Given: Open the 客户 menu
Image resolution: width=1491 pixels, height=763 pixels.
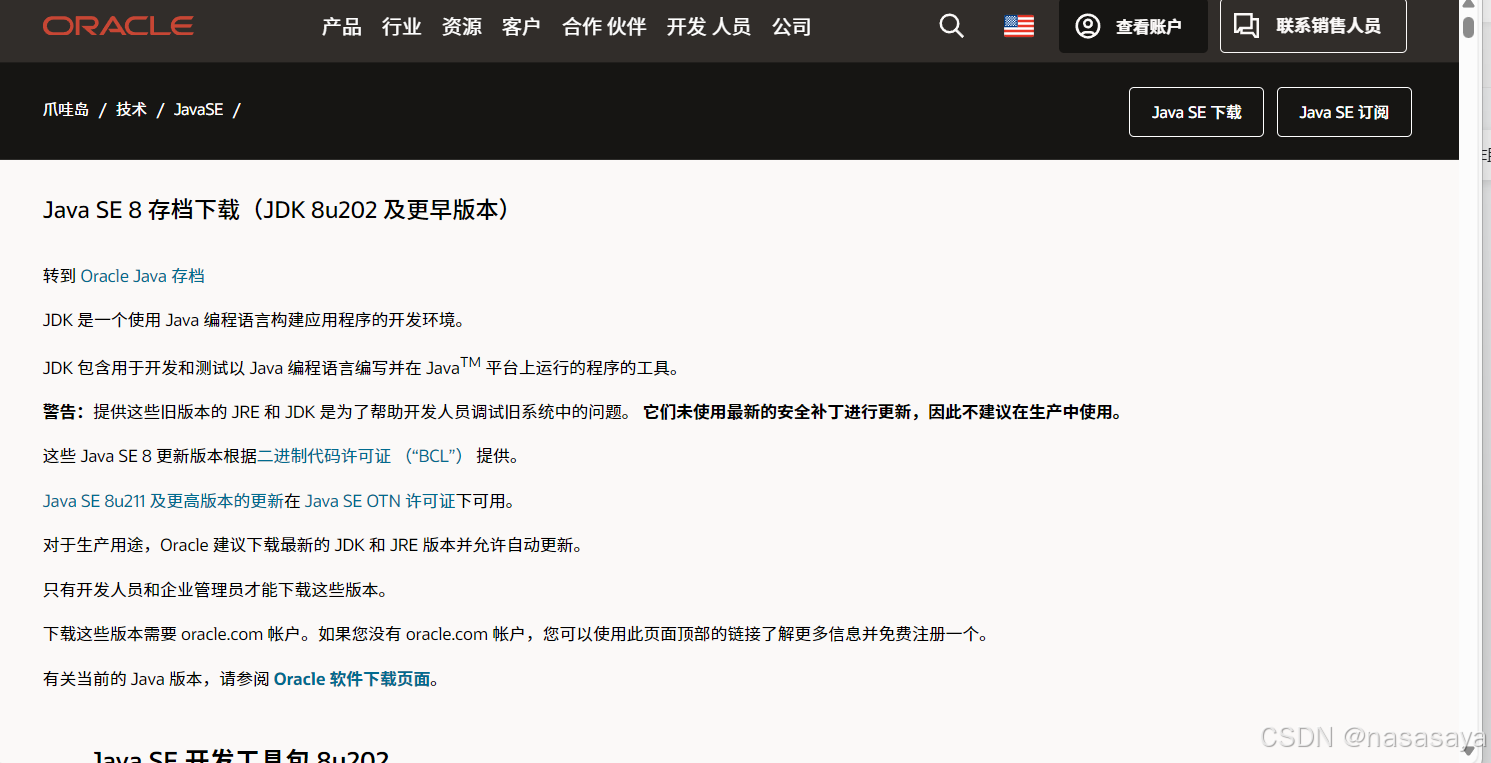Looking at the screenshot, I should (521, 27).
